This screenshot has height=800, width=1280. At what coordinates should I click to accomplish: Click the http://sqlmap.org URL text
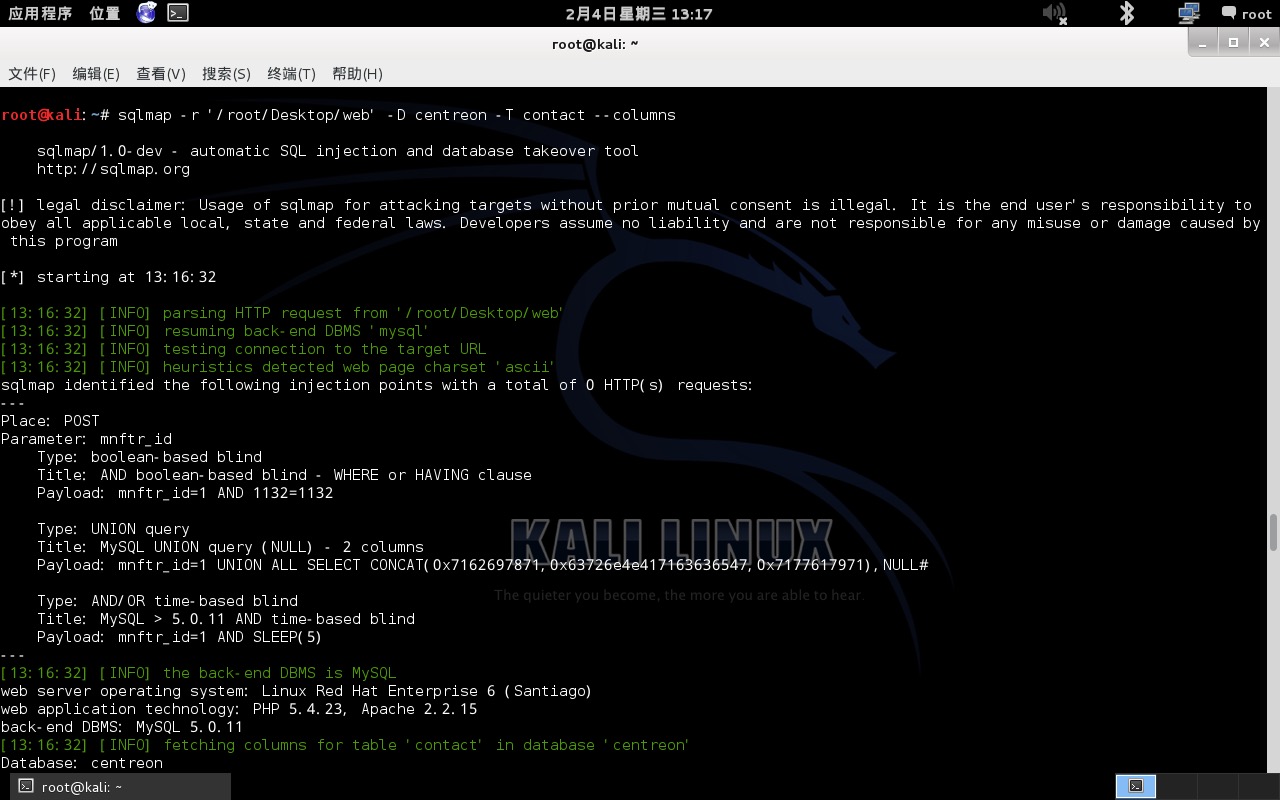[x=113, y=169]
